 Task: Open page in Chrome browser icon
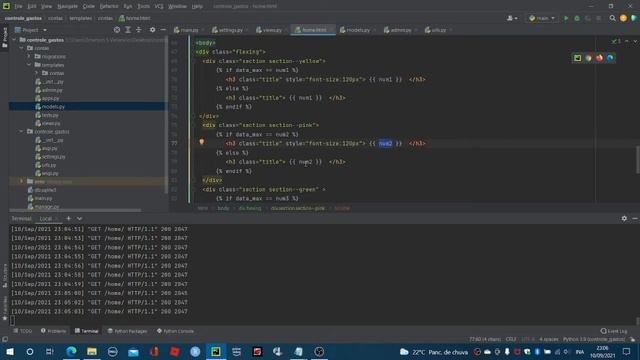click(588, 58)
